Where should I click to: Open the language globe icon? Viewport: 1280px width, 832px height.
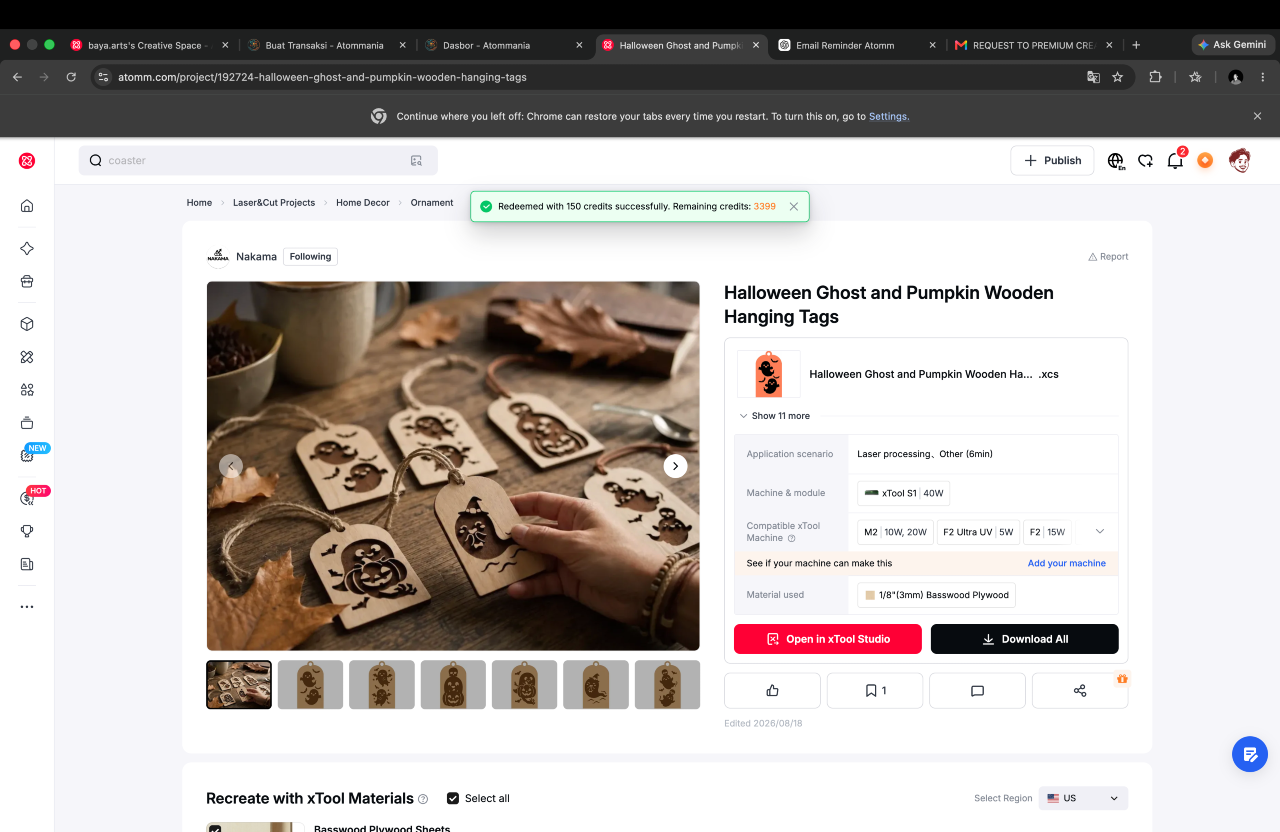pyautogui.click(x=1116, y=161)
